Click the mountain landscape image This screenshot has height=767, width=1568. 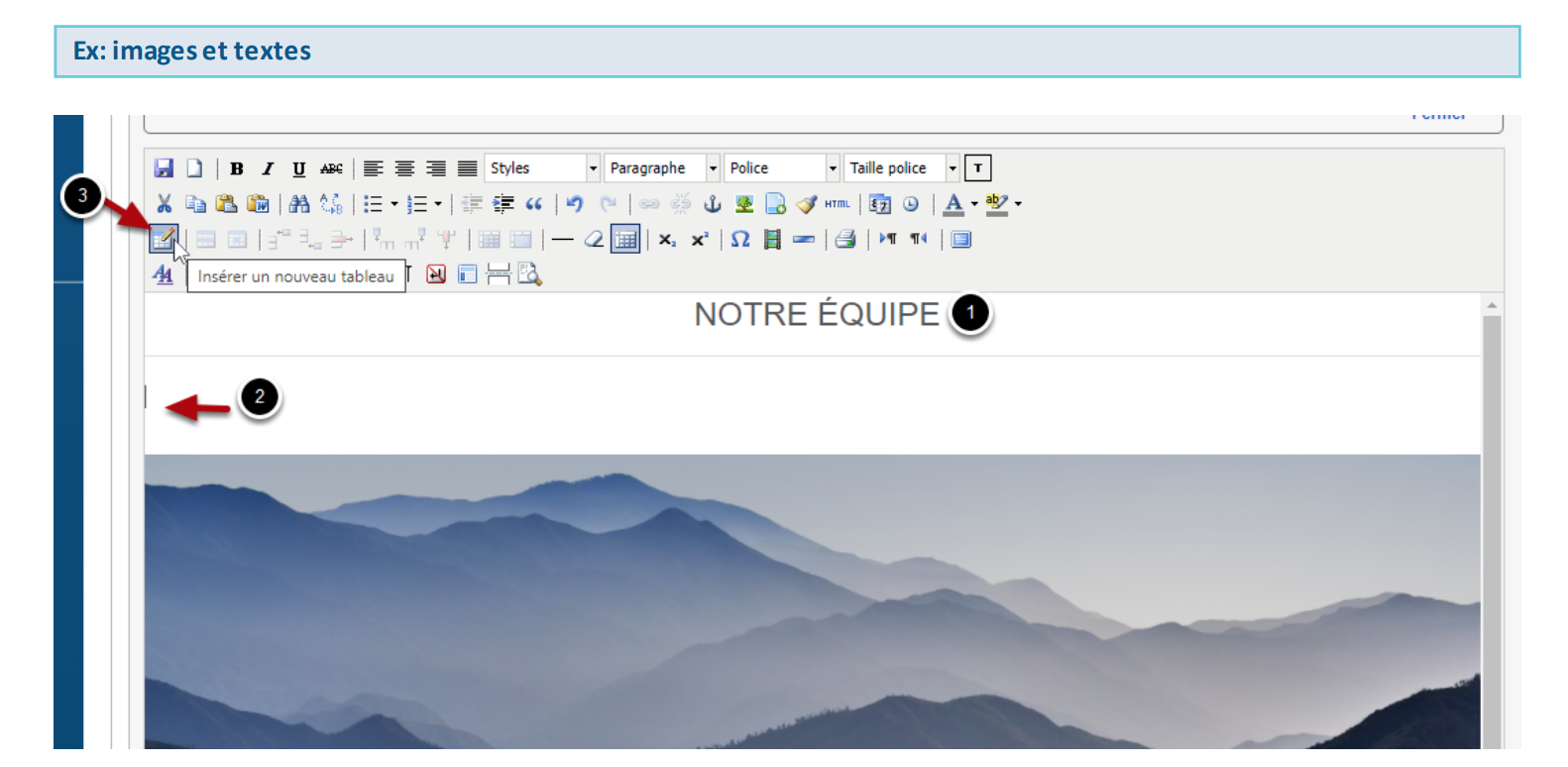tap(812, 602)
